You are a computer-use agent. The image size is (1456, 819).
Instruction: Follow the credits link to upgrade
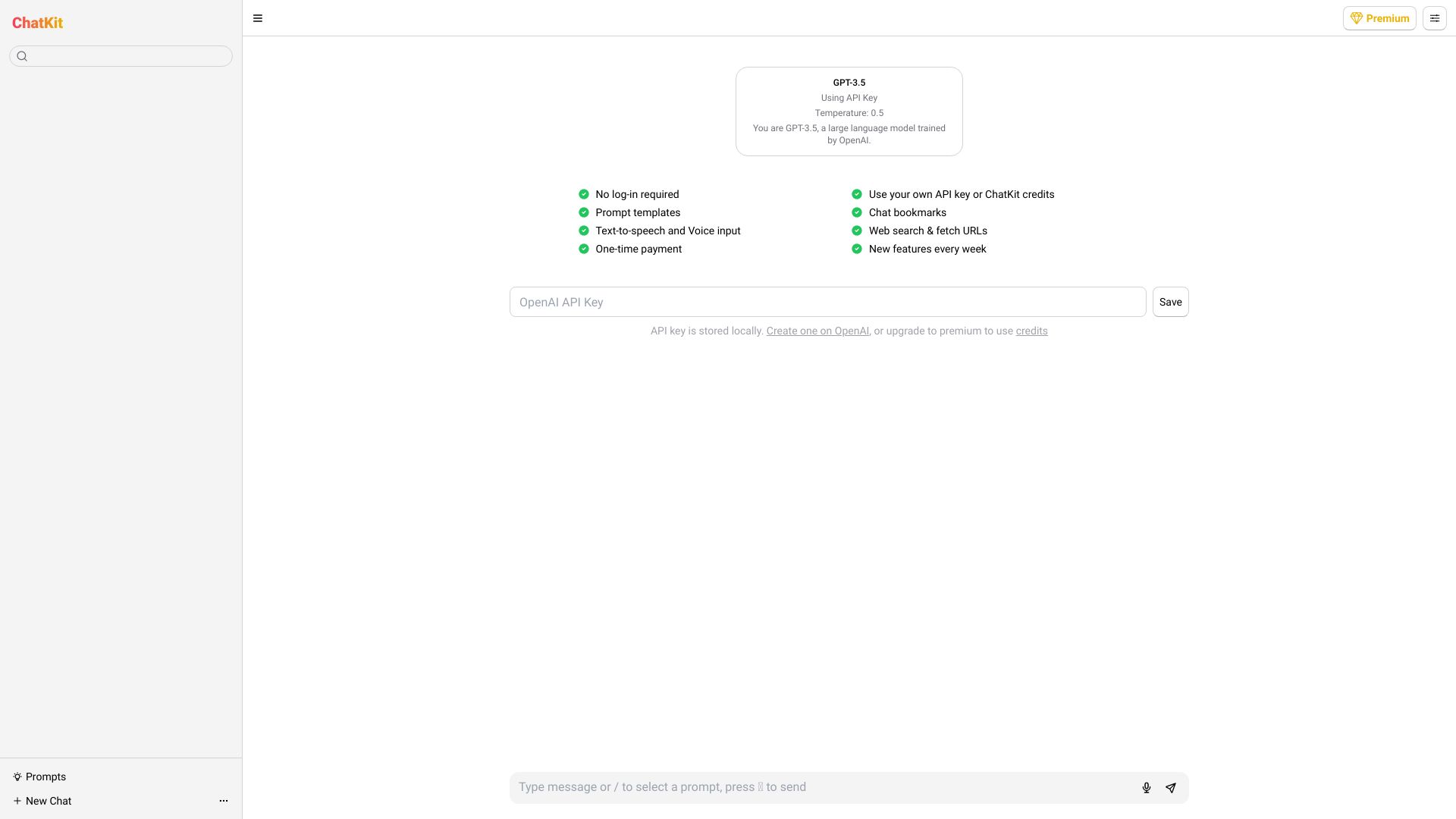[1031, 331]
